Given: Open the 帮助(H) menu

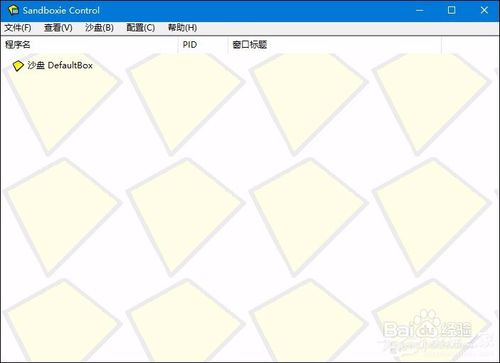Looking at the screenshot, I should pyautogui.click(x=182, y=28).
